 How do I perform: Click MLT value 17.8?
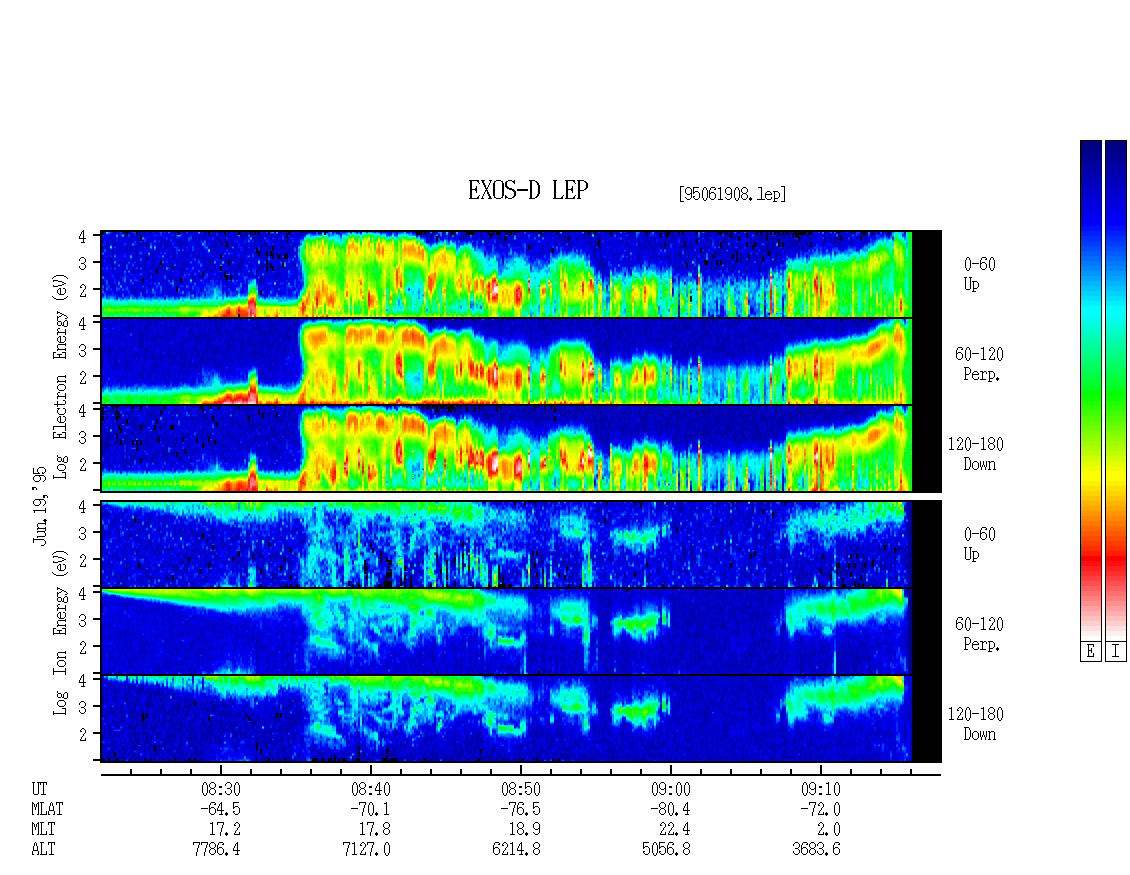coord(375,830)
